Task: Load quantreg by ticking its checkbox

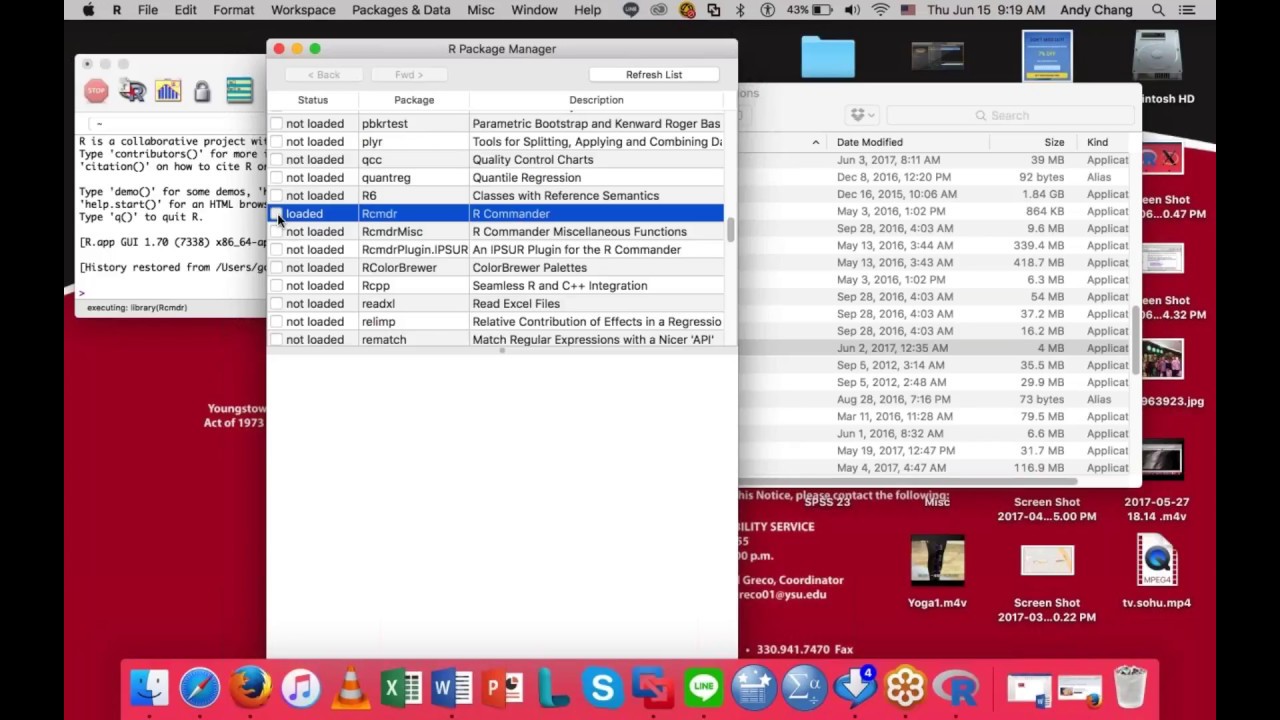Action: (x=276, y=178)
